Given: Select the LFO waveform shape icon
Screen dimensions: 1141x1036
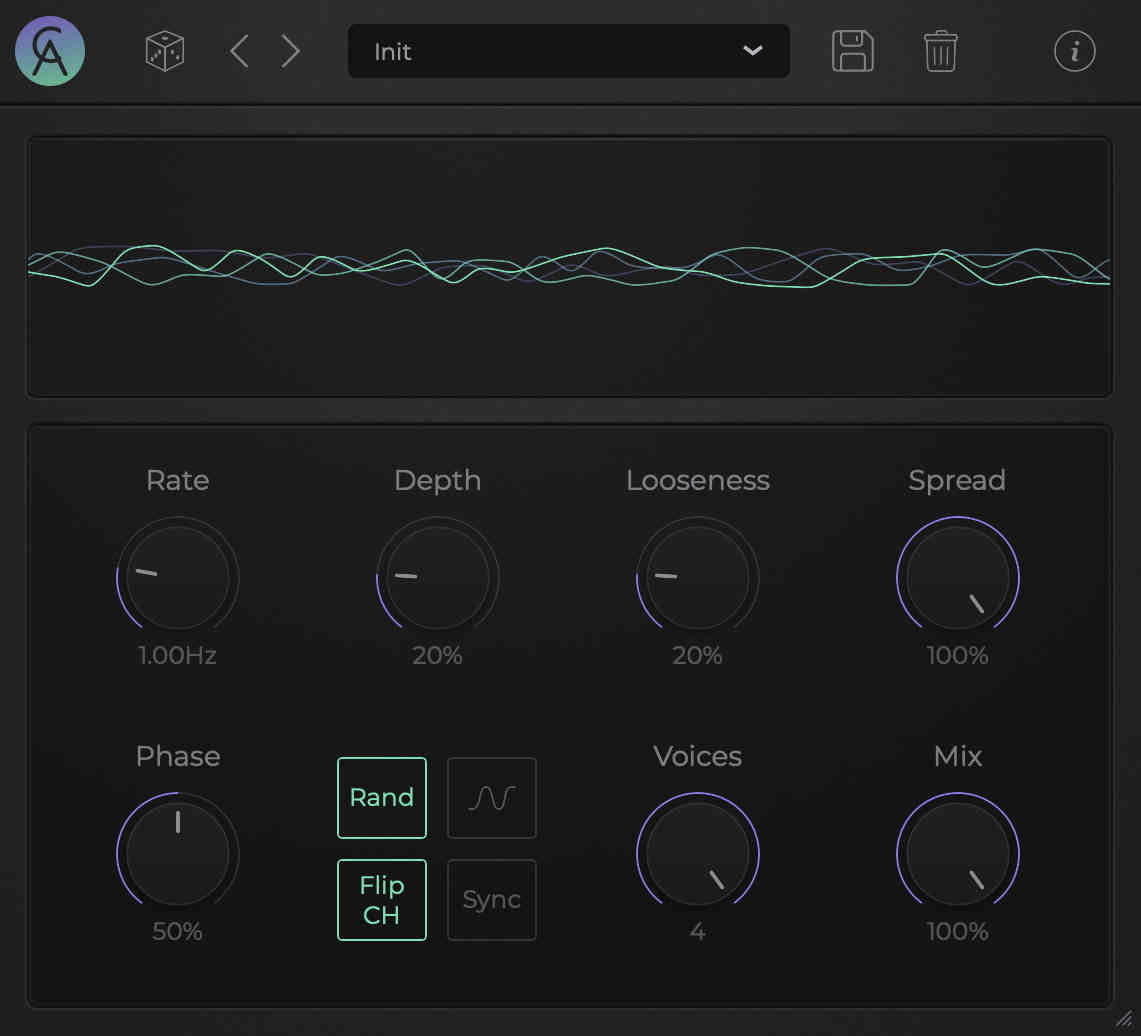Looking at the screenshot, I should (x=491, y=797).
